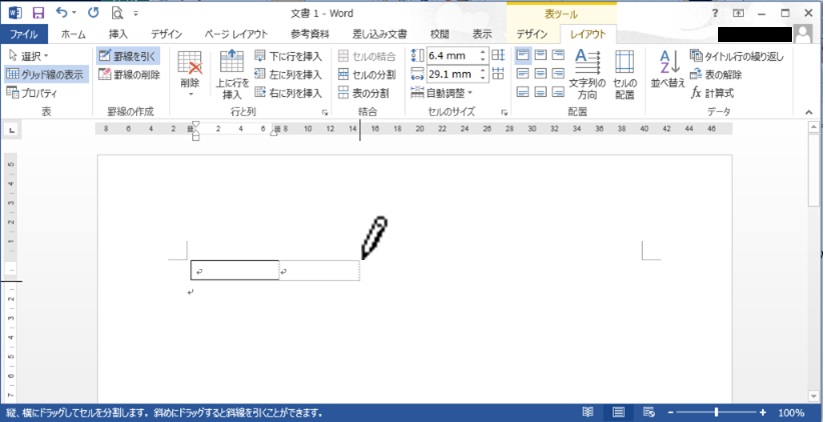This screenshot has height=422, width=825.
Task: Select align center cell alignment
Action: click(541, 74)
